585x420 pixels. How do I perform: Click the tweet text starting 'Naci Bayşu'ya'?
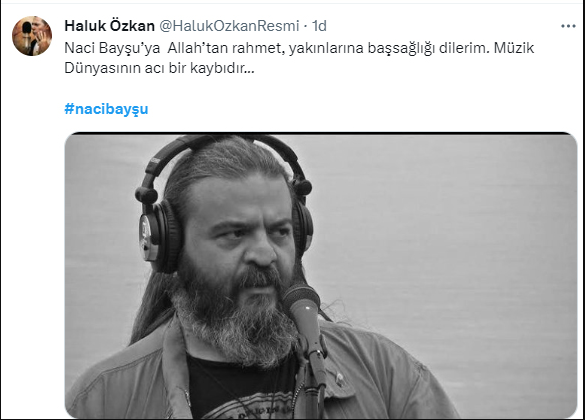(x=299, y=58)
